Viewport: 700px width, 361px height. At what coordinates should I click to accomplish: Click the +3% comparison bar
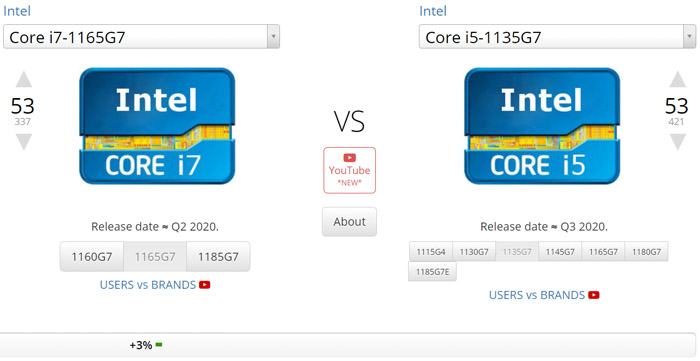pos(347,345)
